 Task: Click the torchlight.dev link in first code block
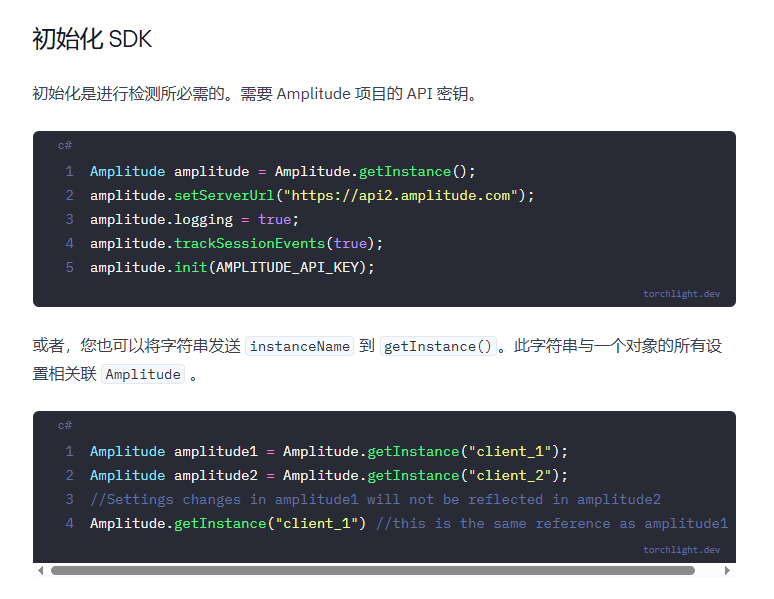[681, 294]
